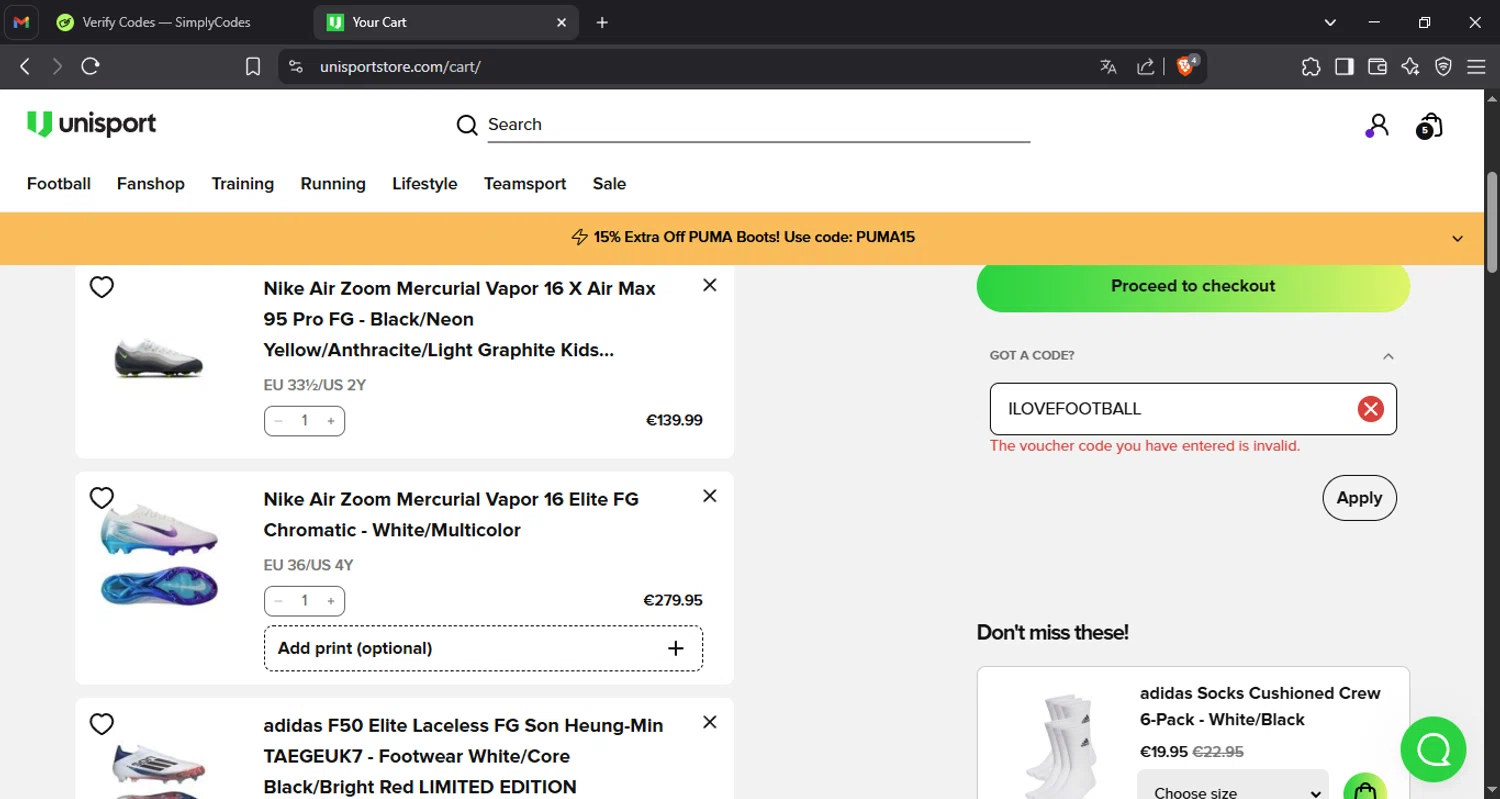
Task: Open Leo AI assistant icon
Action: click(1410, 66)
